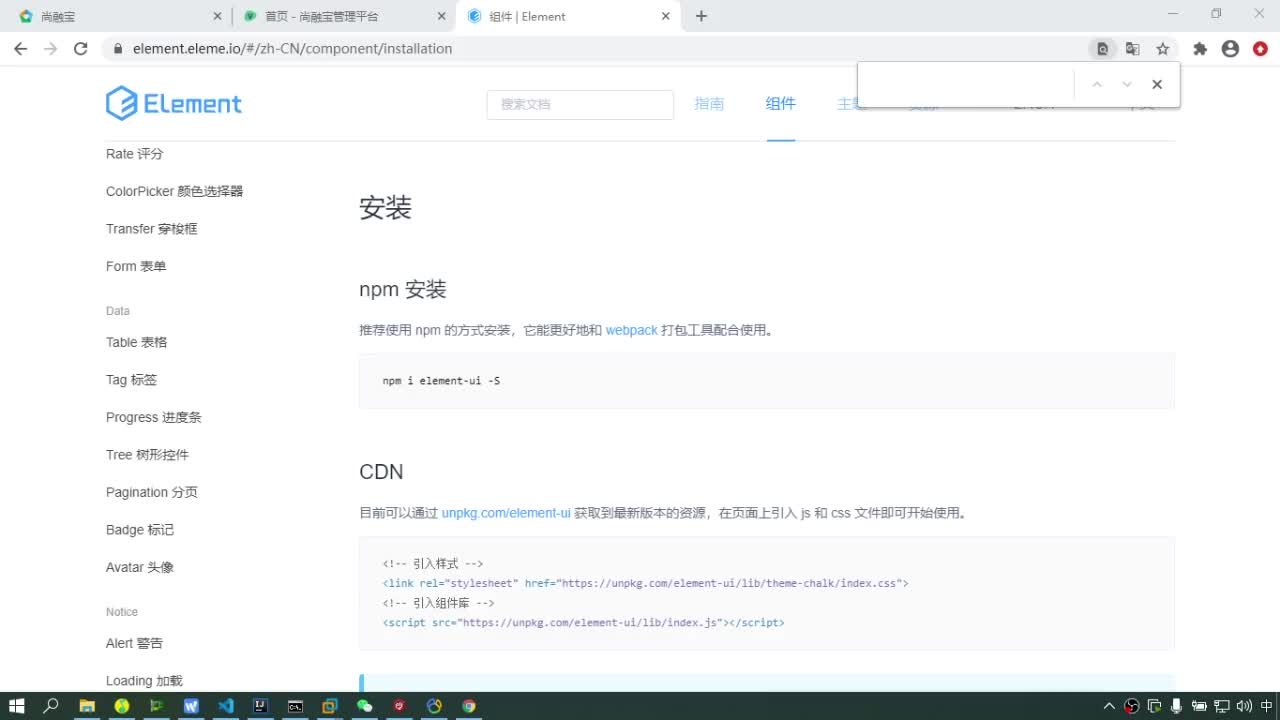
Task: Open OBS tray icon
Action: 1132,706
